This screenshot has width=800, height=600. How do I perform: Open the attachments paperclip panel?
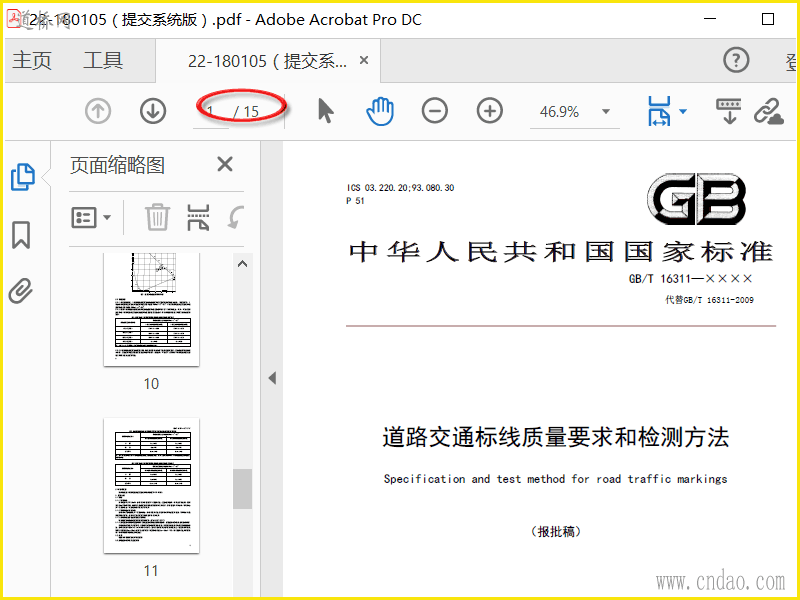pos(21,291)
